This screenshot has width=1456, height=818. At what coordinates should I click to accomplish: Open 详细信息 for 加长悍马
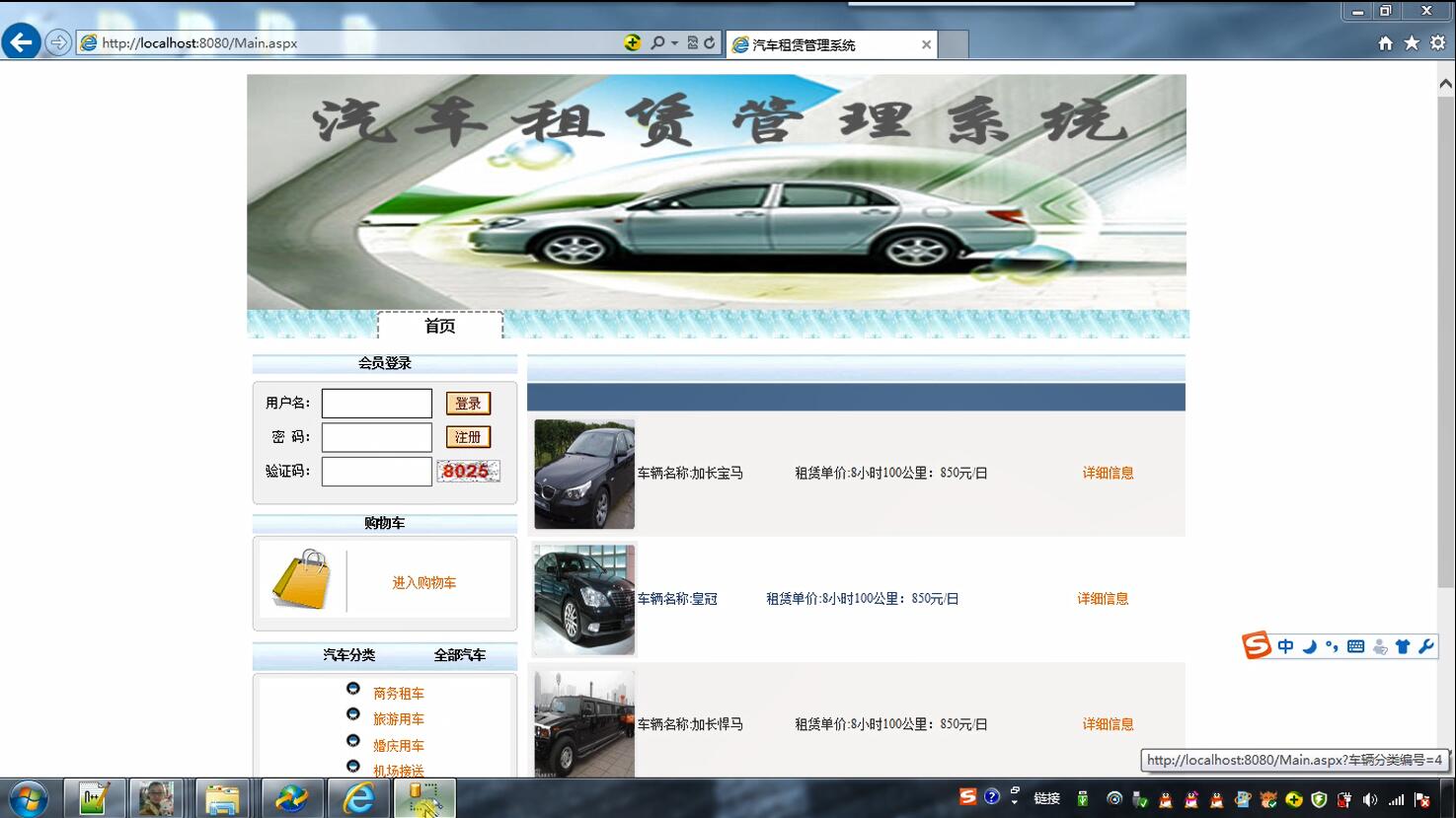click(x=1108, y=724)
